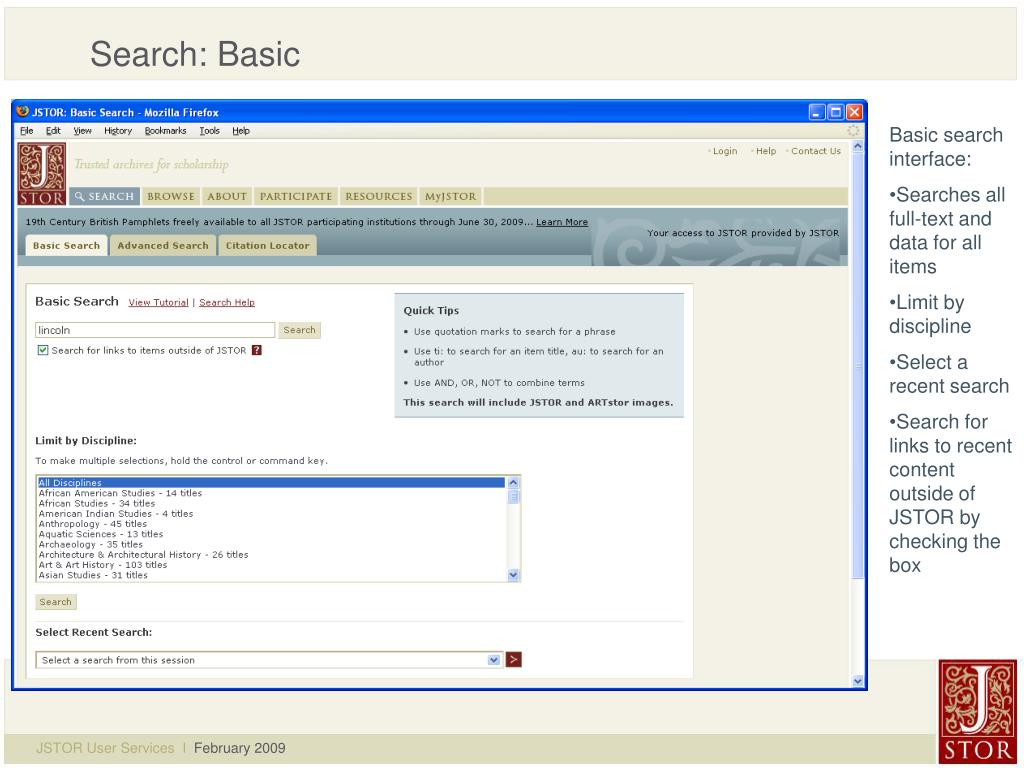Select the PARTICIPATE navigation tab
1024x768 pixels.
coord(296,197)
